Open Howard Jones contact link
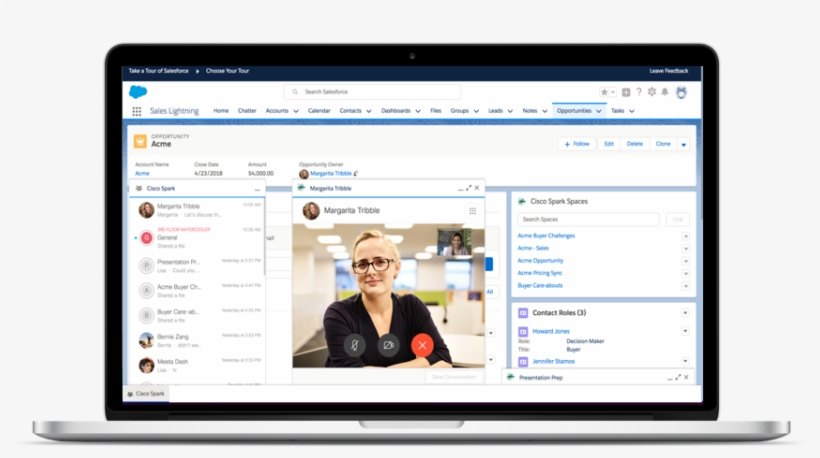 coord(551,331)
